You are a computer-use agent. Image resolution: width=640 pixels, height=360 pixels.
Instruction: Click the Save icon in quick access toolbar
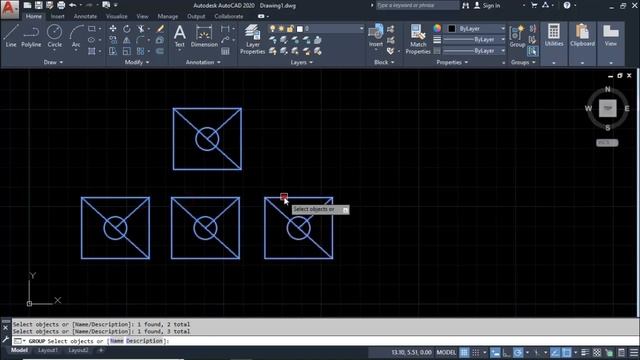coord(38,5)
